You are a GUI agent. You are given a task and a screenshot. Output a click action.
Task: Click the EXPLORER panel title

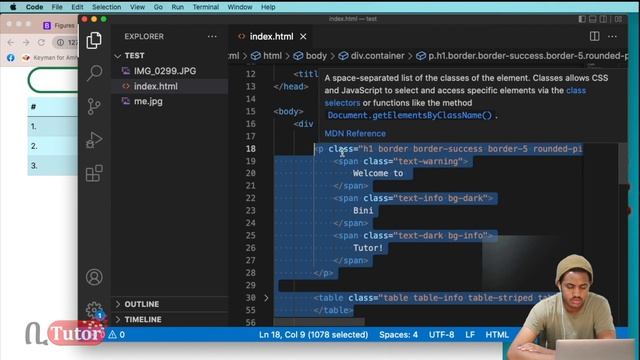tap(144, 36)
